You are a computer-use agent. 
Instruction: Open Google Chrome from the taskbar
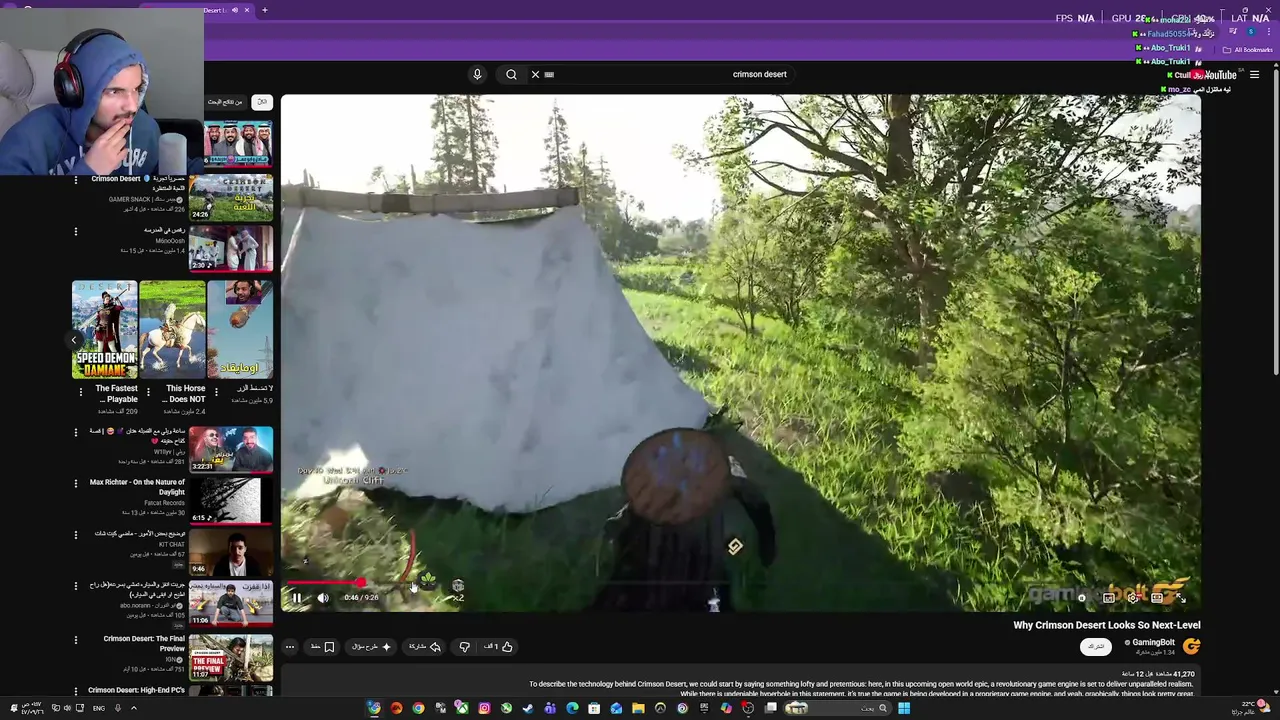click(x=418, y=708)
